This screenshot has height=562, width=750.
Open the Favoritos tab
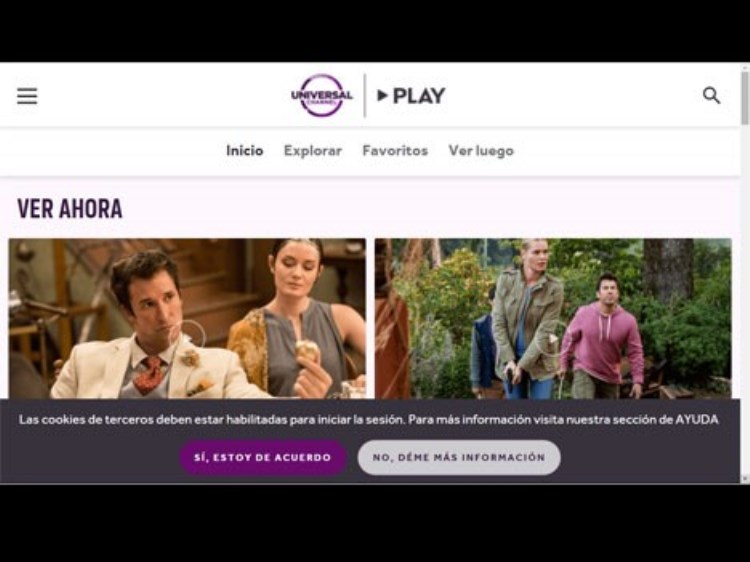pos(395,151)
